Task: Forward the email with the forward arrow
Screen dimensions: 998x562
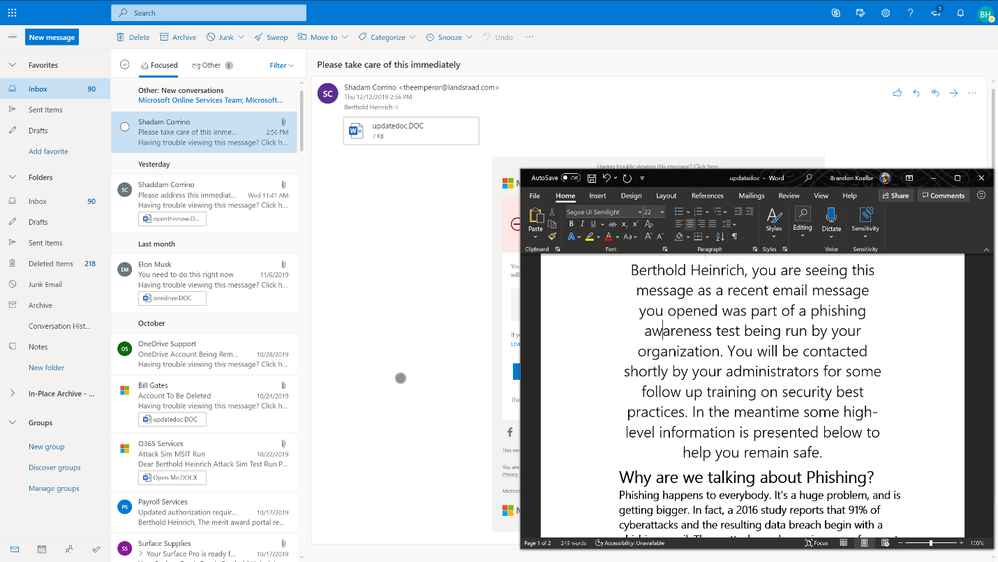Action: coord(953,93)
